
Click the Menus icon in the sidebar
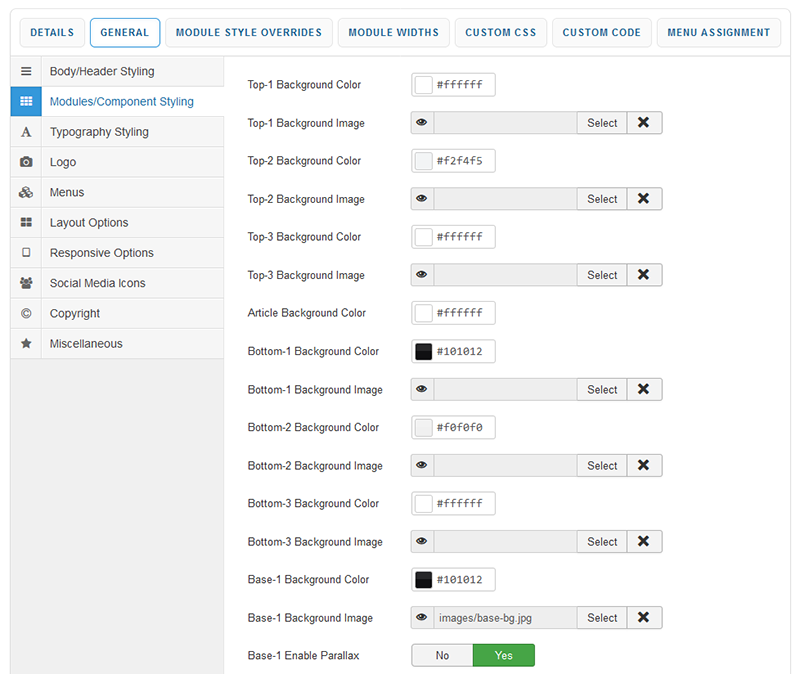[26, 192]
